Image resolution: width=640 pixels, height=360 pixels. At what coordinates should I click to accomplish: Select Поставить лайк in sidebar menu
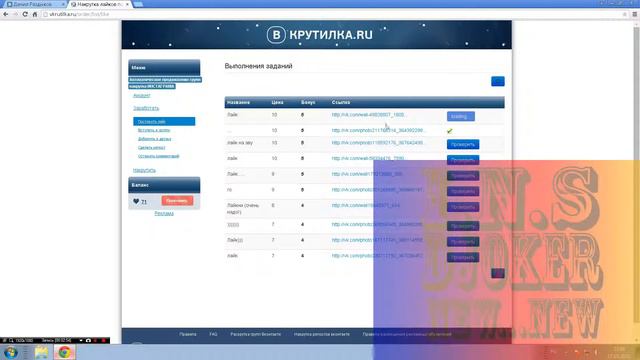(164, 121)
